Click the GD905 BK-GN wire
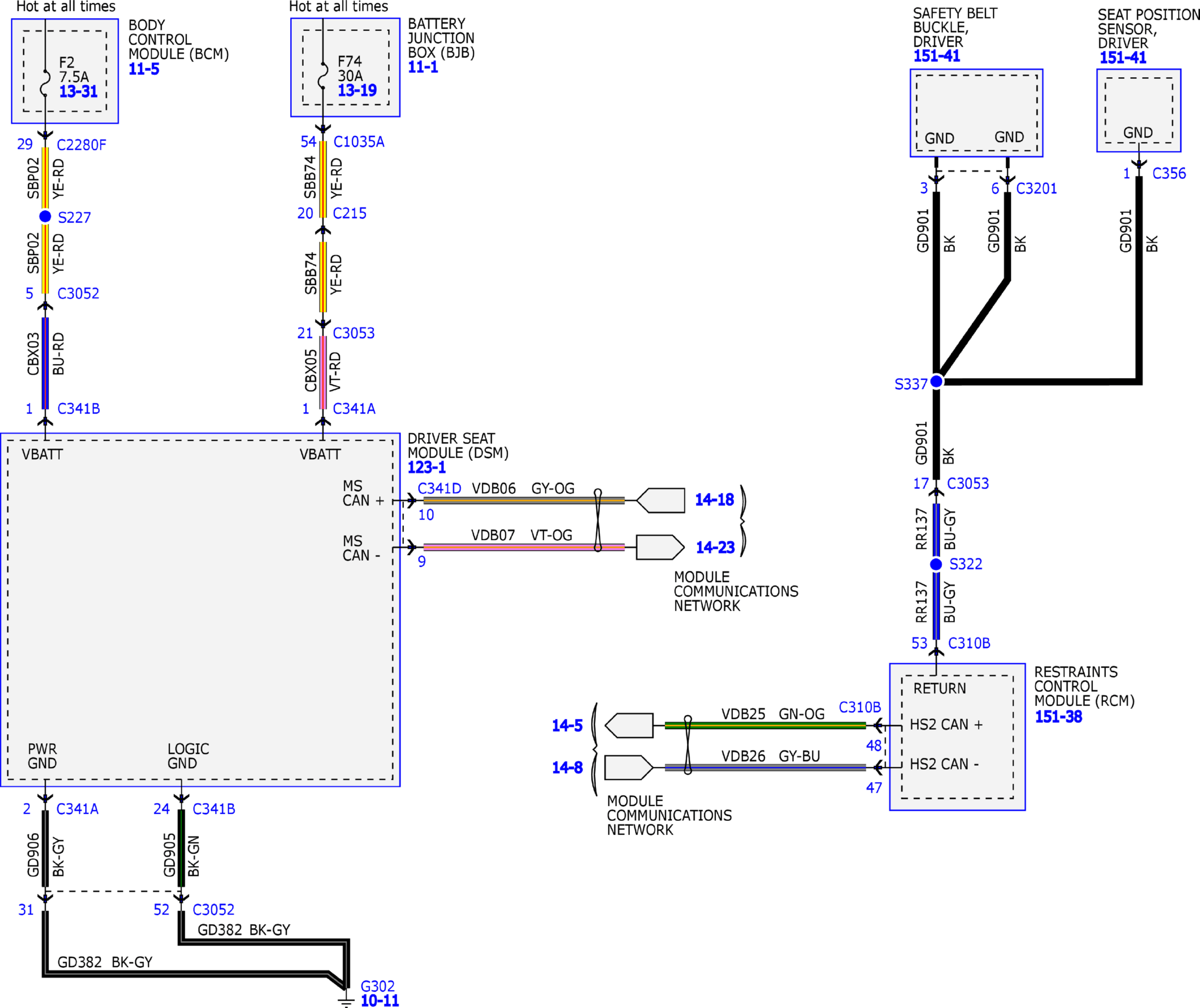Image resolution: width=1200 pixels, height=1008 pixels. click(181, 848)
